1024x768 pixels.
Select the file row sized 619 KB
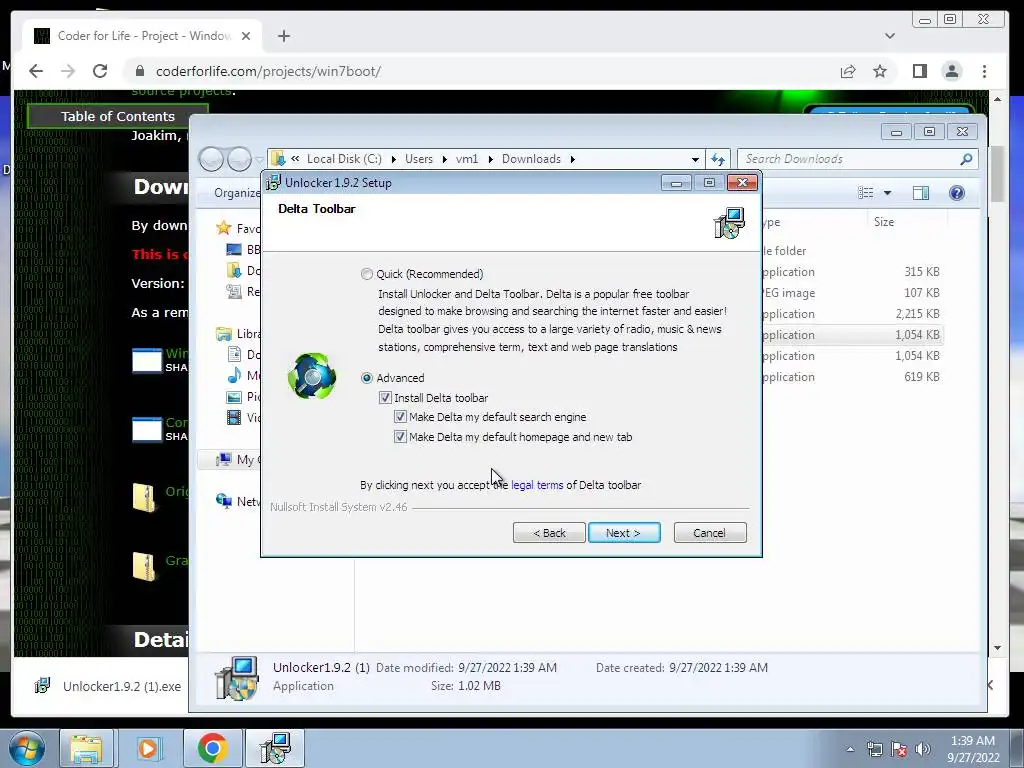(x=852, y=377)
